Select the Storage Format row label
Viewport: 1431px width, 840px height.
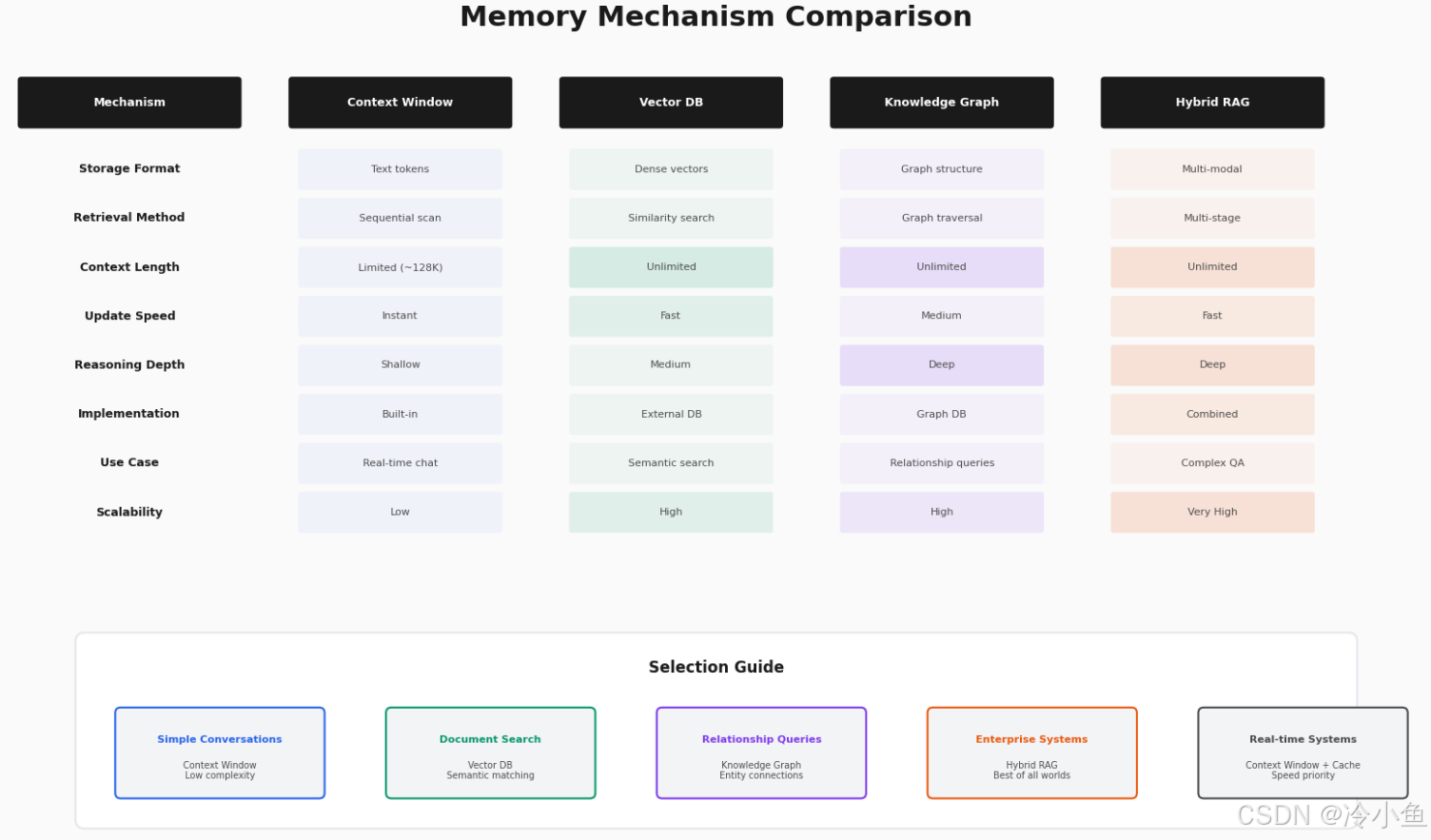[x=129, y=168]
